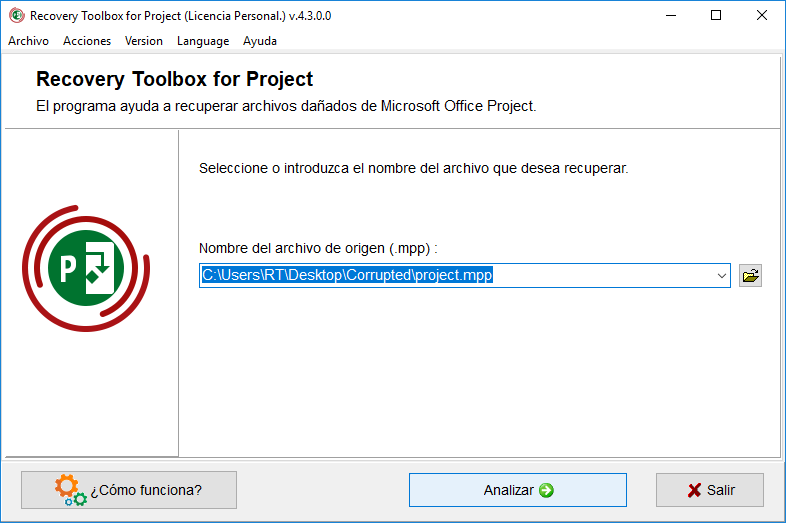Click the Microsoft Project recovery logo
This screenshot has height=523, width=786.
(86, 268)
